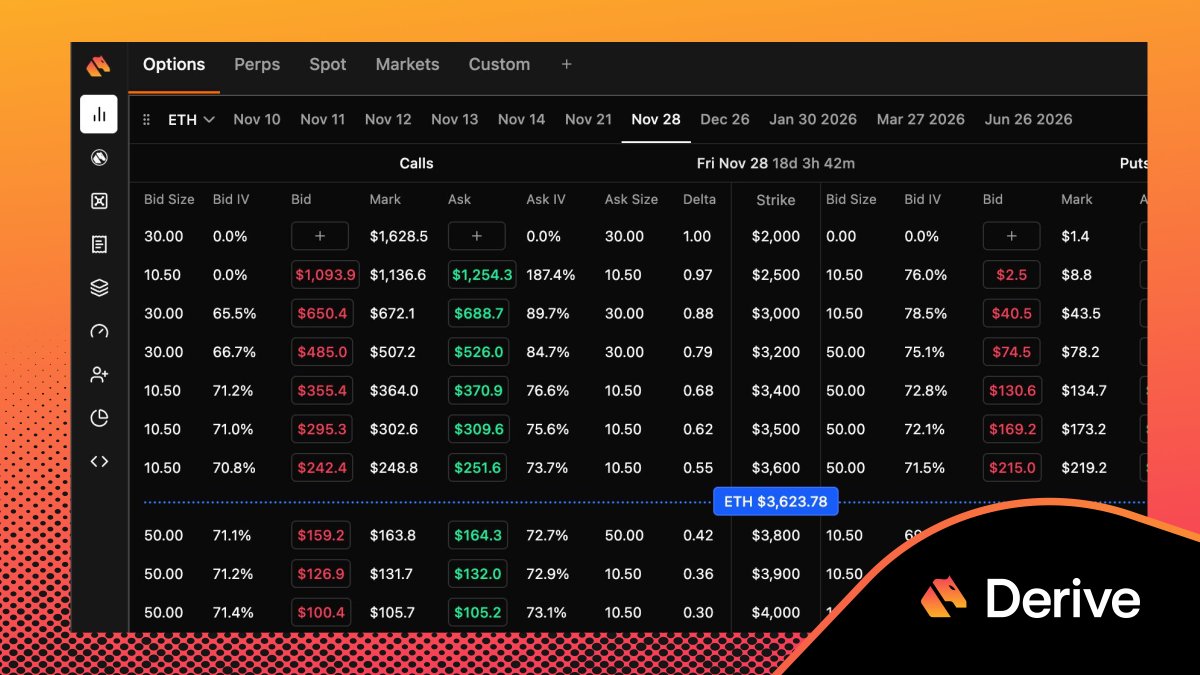Screen dimensions: 1200x675
Task: Open the circular globe sidebar icon
Action: (99, 158)
